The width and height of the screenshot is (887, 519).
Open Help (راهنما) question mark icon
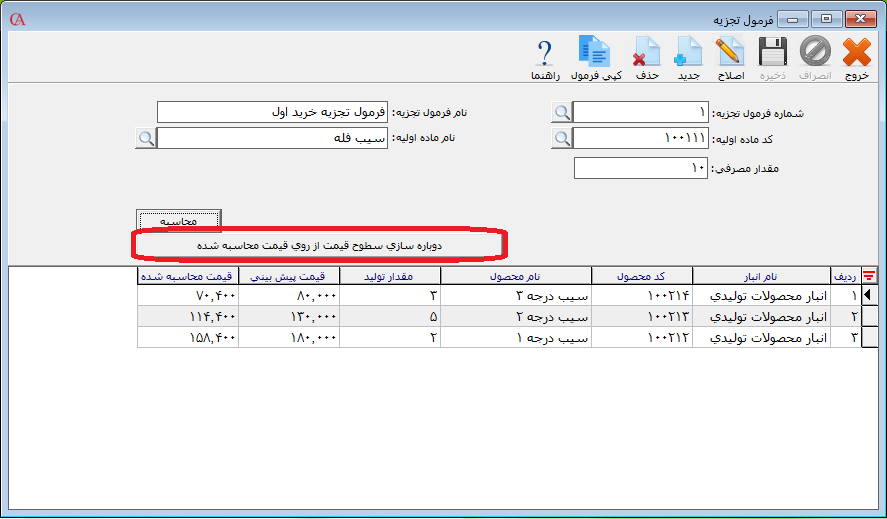pyautogui.click(x=545, y=57)
